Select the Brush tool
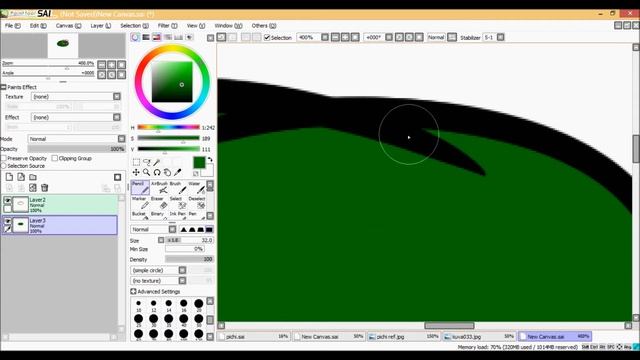Image resolution: width=640 pixels, height=360 pixels. click(178, 187)
